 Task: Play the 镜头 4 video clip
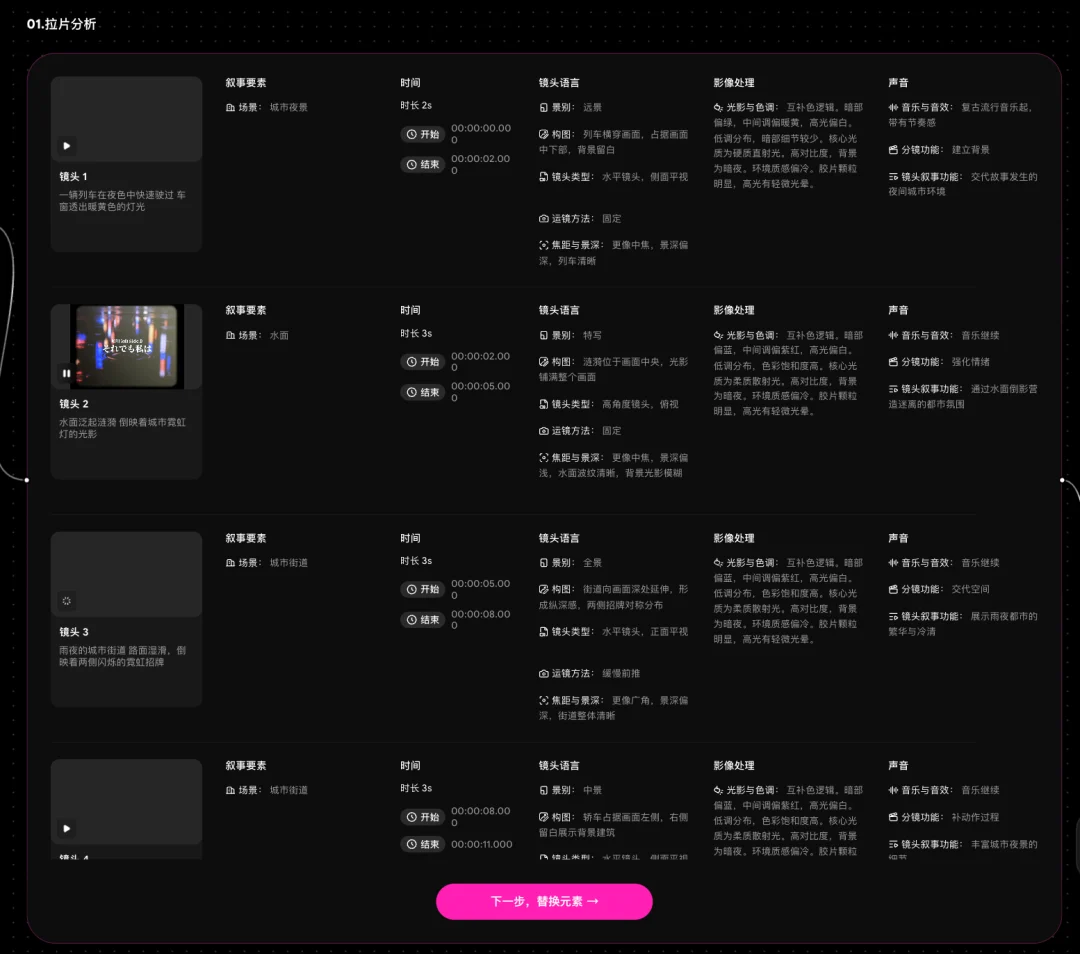(67, 829)
